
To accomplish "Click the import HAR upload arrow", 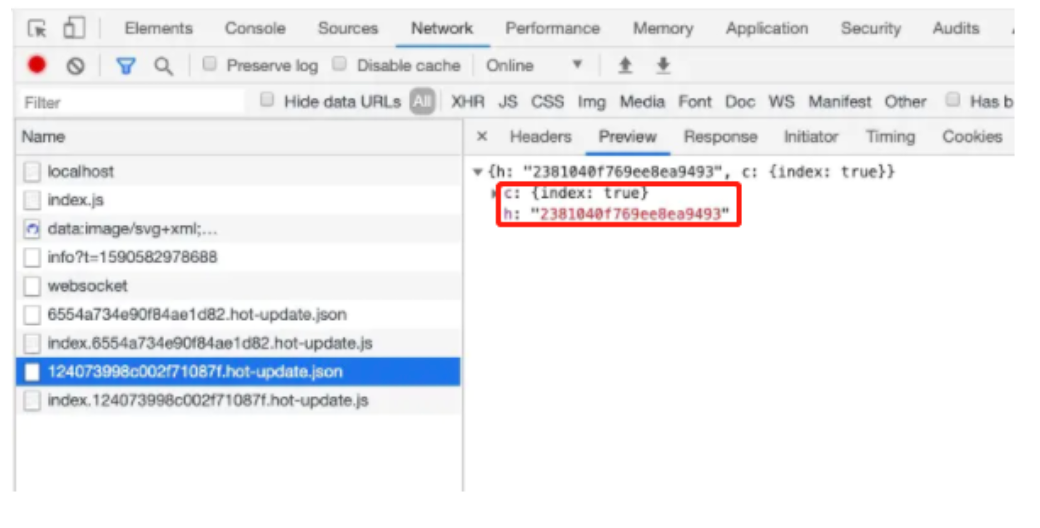I will (625, 65).
